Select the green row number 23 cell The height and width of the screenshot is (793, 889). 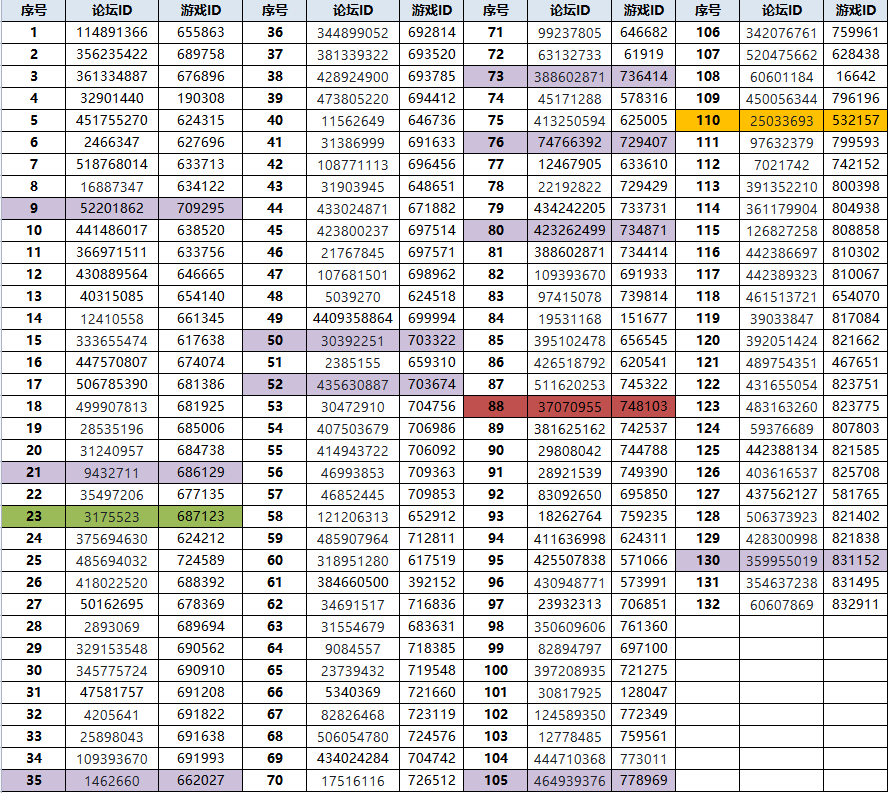click(33, 516)
